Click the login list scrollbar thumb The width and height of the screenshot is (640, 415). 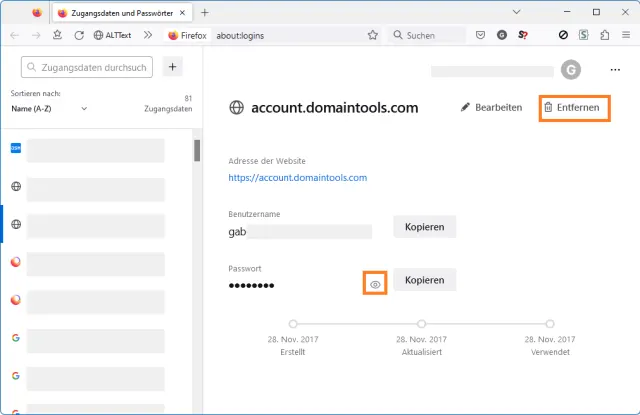(197, 151)
